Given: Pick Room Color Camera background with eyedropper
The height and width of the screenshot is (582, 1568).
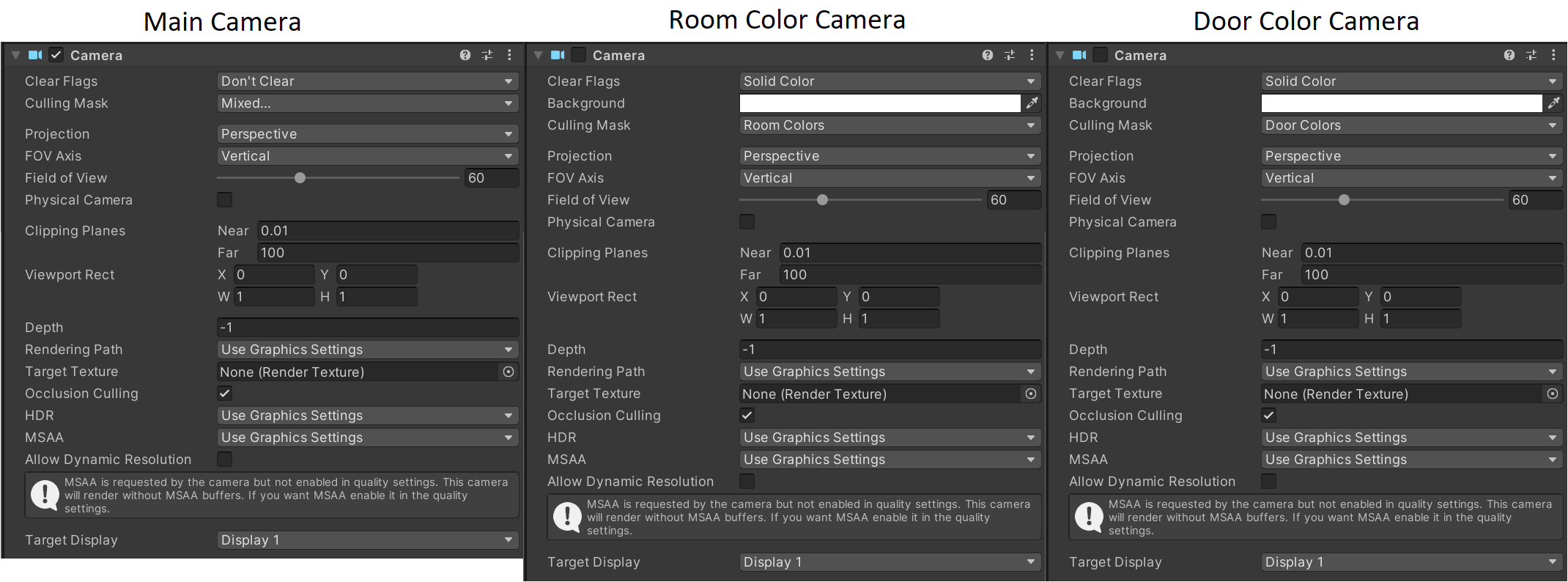Looking at the screenshot, I should [1032, 103].
